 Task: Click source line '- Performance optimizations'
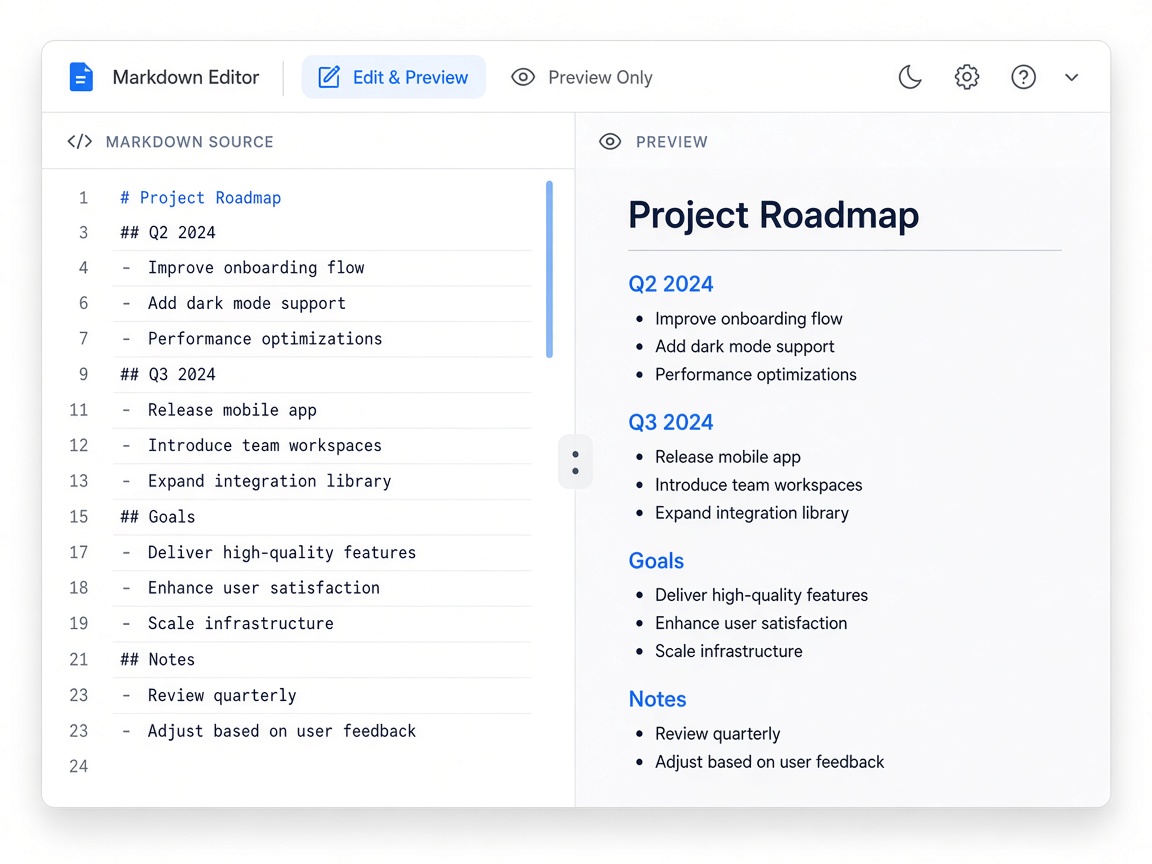click(252, 339)
